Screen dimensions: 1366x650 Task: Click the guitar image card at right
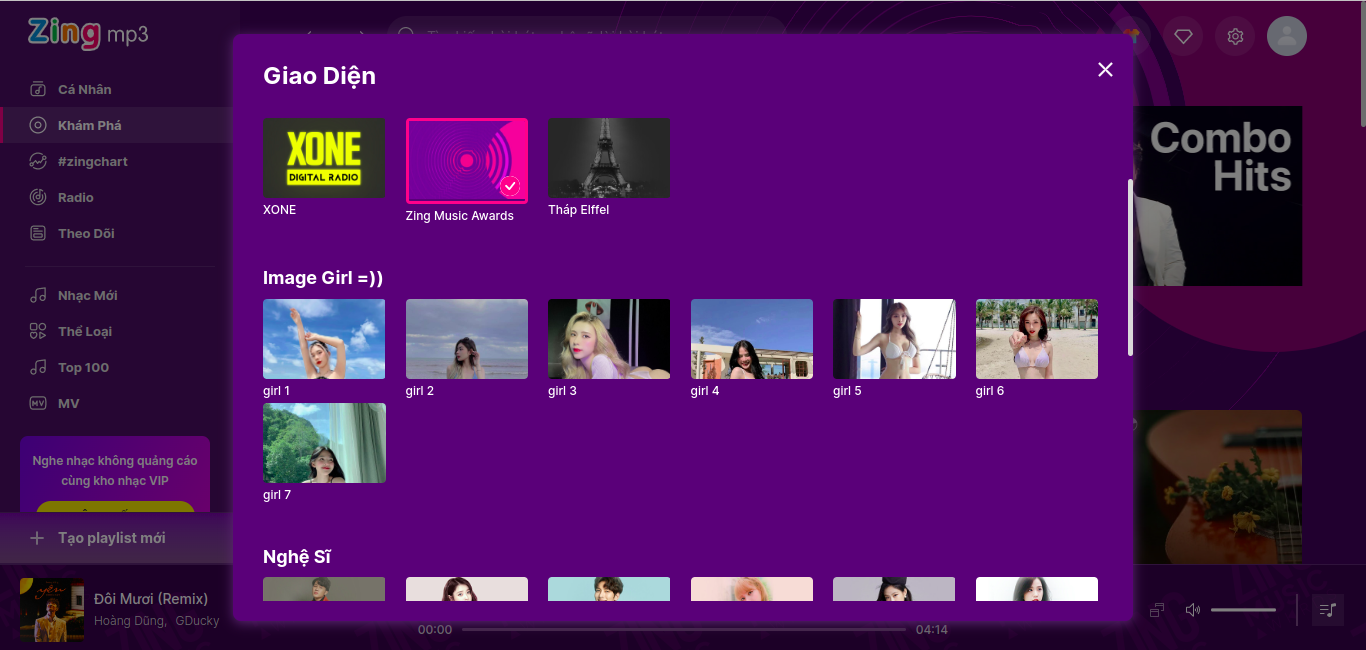[x=1218, y=486]
